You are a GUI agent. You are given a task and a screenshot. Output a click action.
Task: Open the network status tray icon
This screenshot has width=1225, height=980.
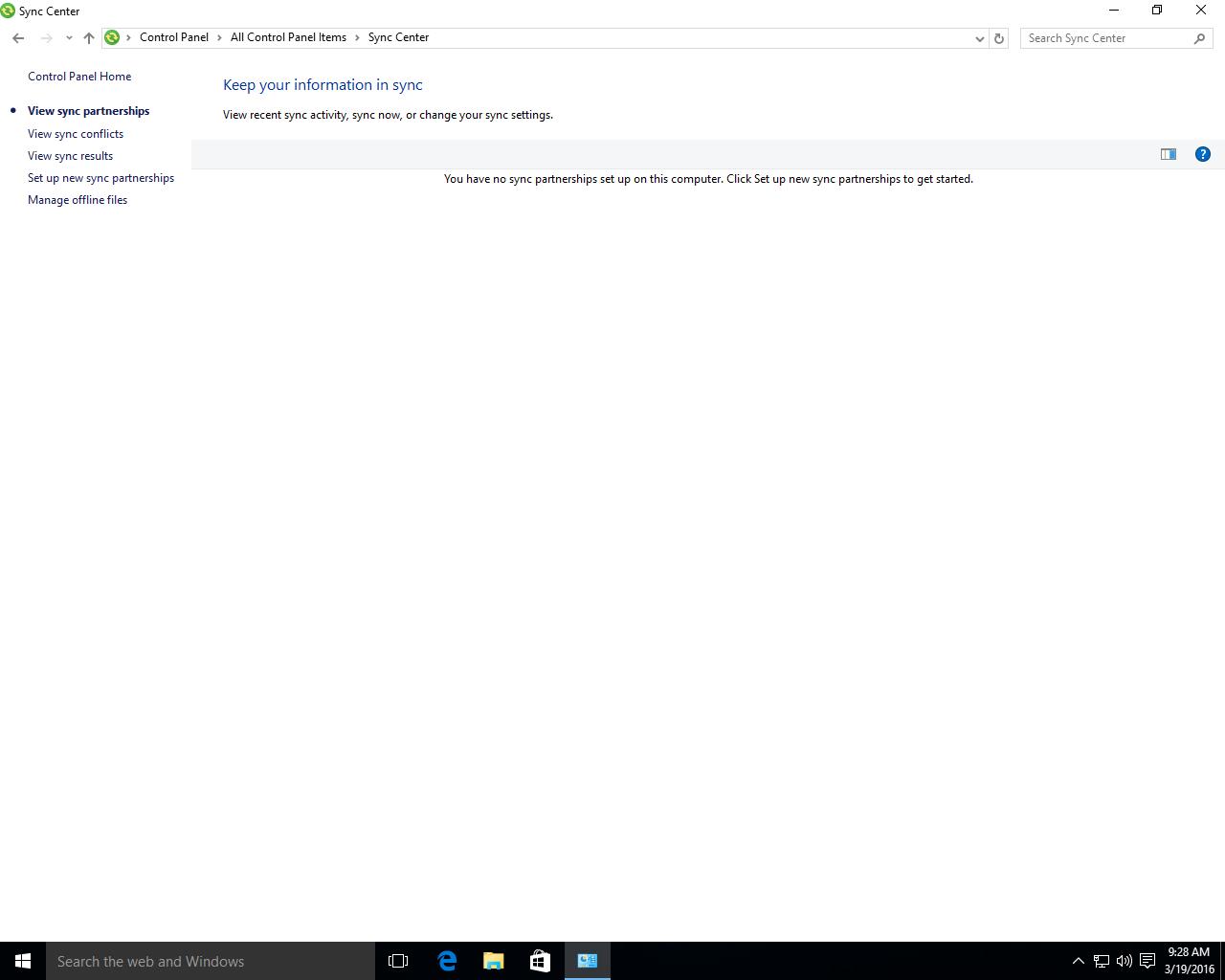tap(1102, 961)
